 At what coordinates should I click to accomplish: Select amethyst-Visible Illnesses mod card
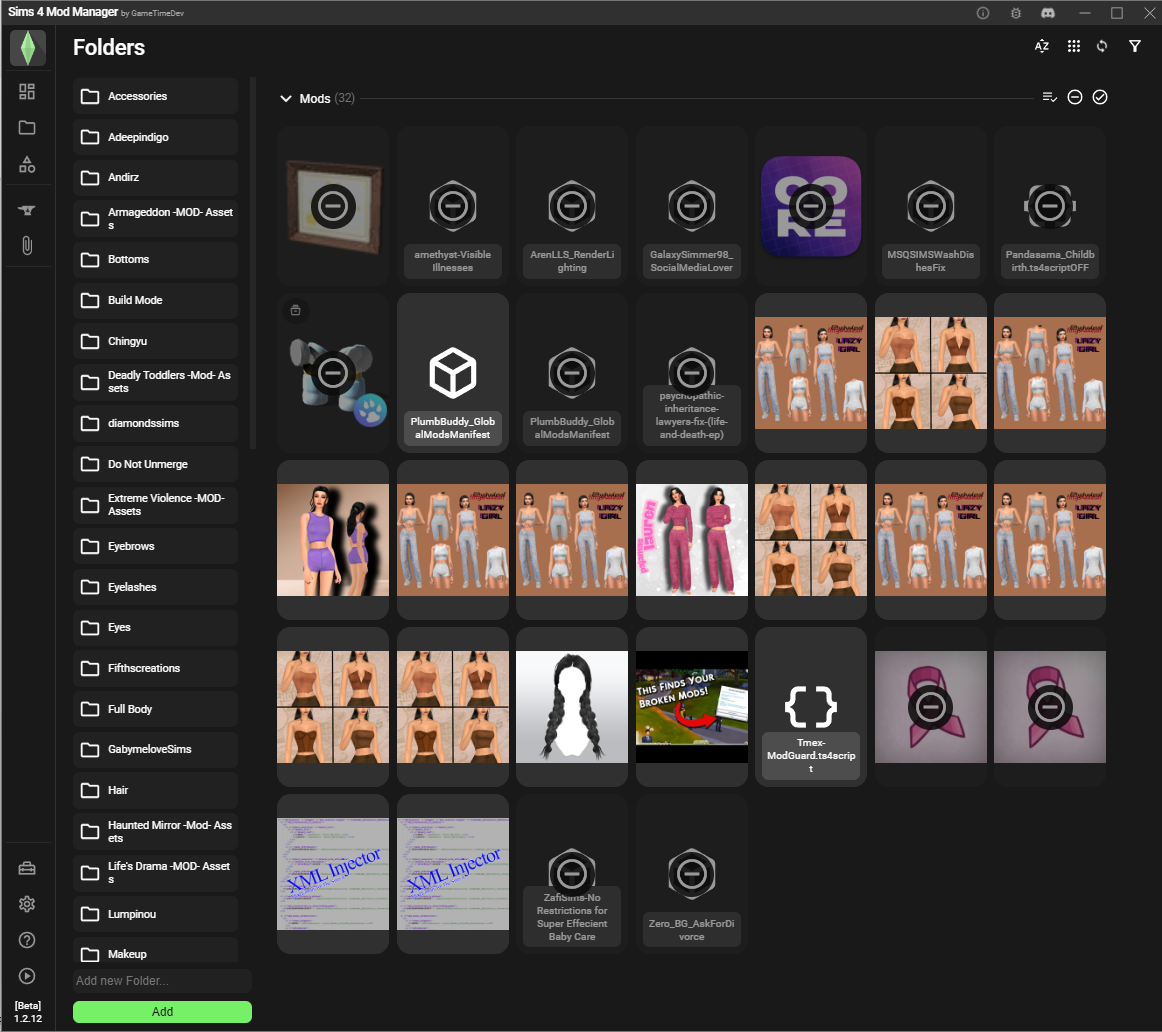pos(453,206)
